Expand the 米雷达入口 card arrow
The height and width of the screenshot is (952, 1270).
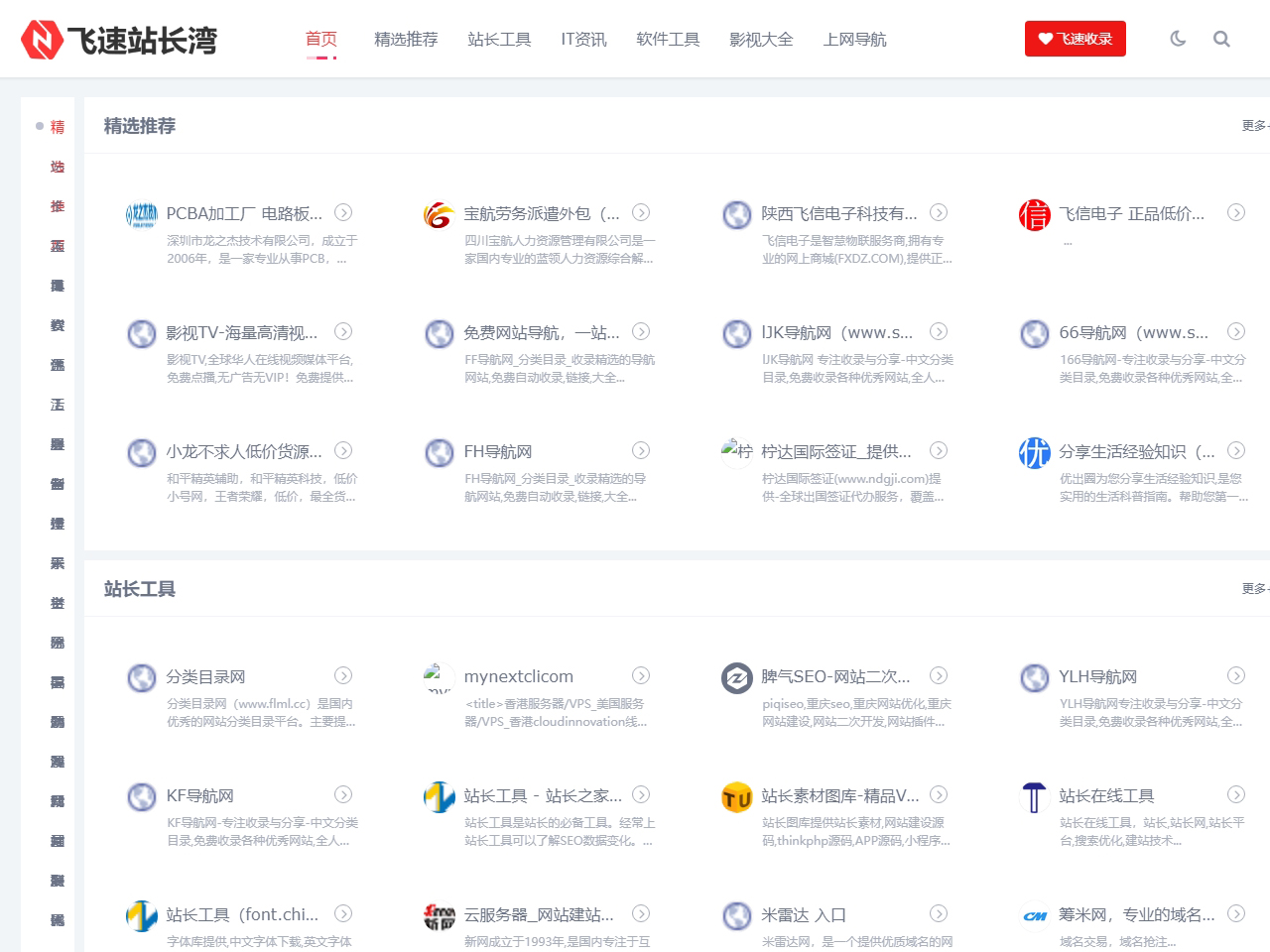[939, 913]
